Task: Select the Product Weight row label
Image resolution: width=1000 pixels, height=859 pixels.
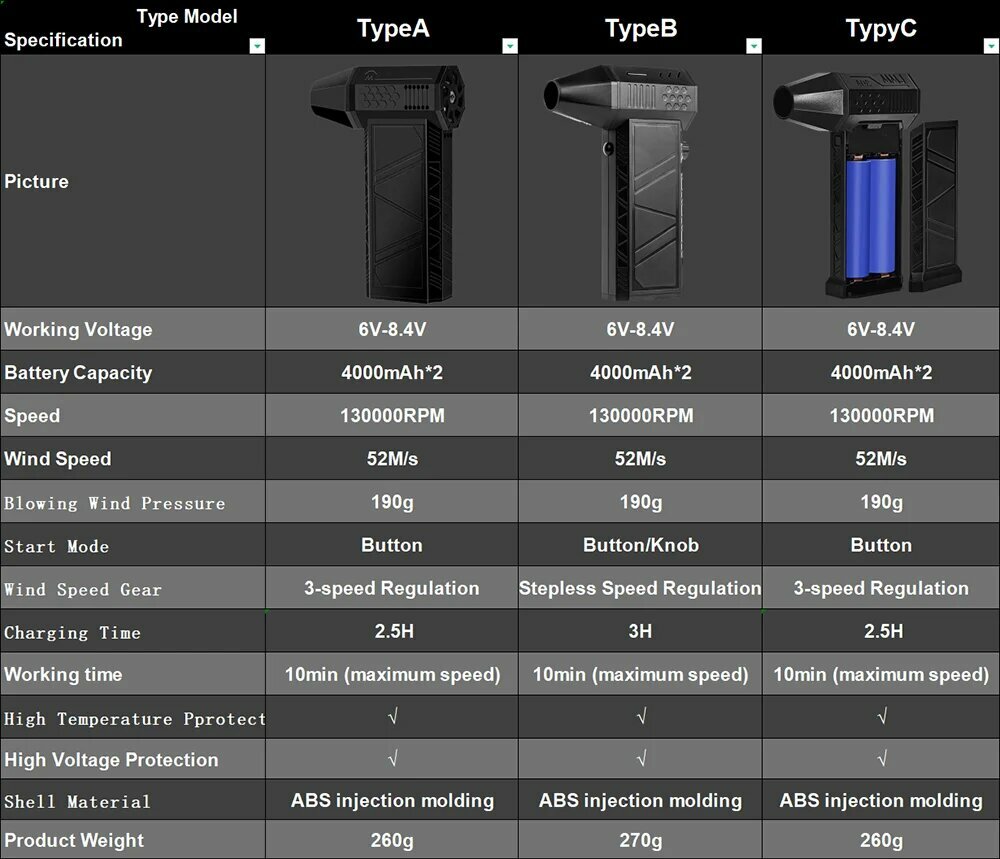Action: [x=74, y=840]
